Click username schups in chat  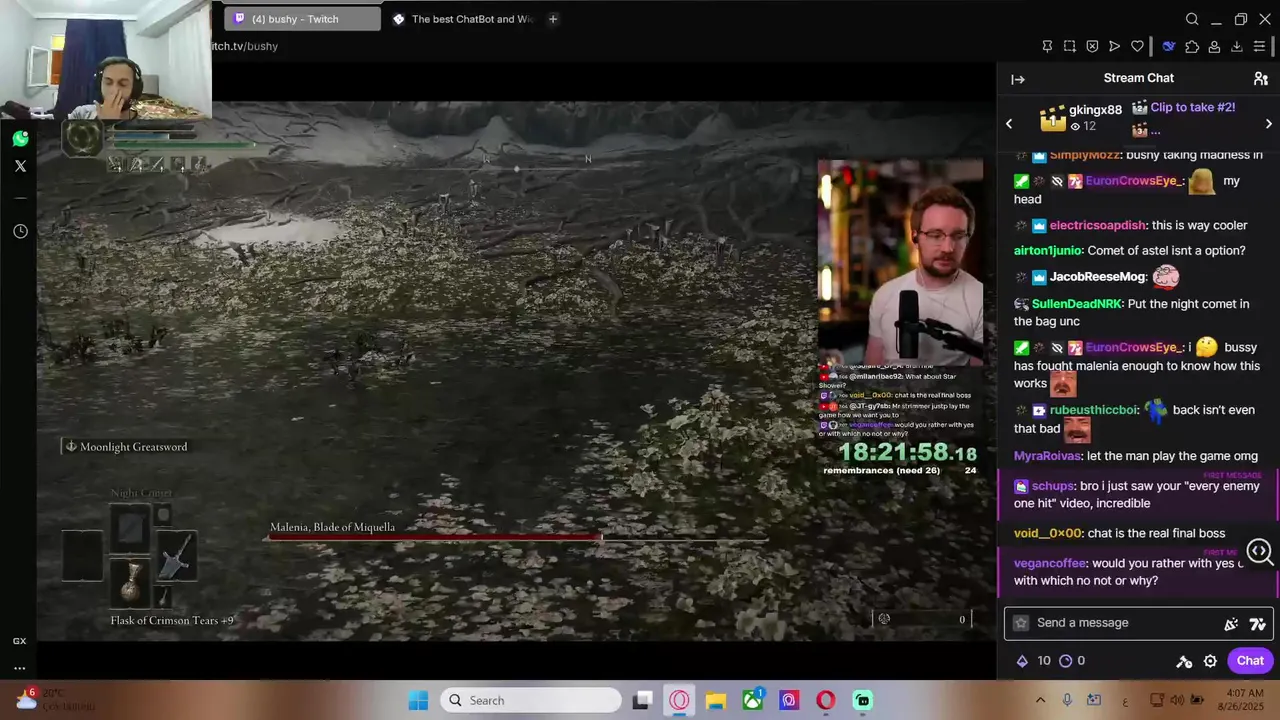pyautogui.click(x=1053, y=486)
